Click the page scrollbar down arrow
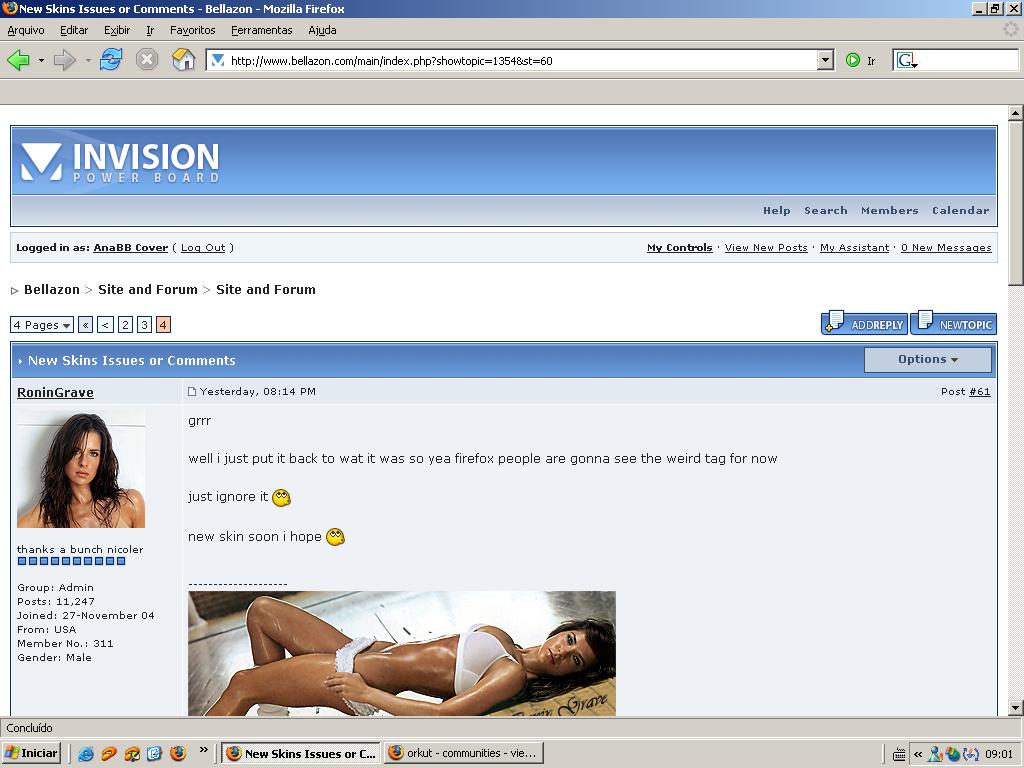Image resolution: width=1024 pixels, height=768 pixels. (x=1015, y=707)
